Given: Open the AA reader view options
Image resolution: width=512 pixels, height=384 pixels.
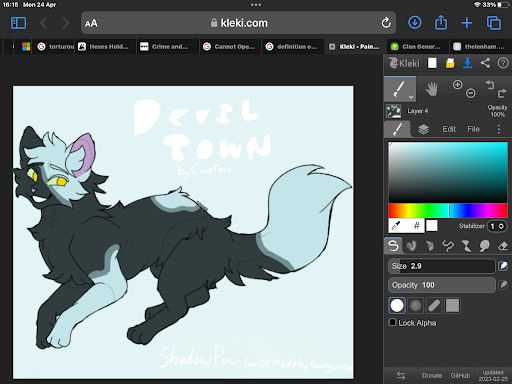Looking at the screenshot, I should [x=91, y=23].
